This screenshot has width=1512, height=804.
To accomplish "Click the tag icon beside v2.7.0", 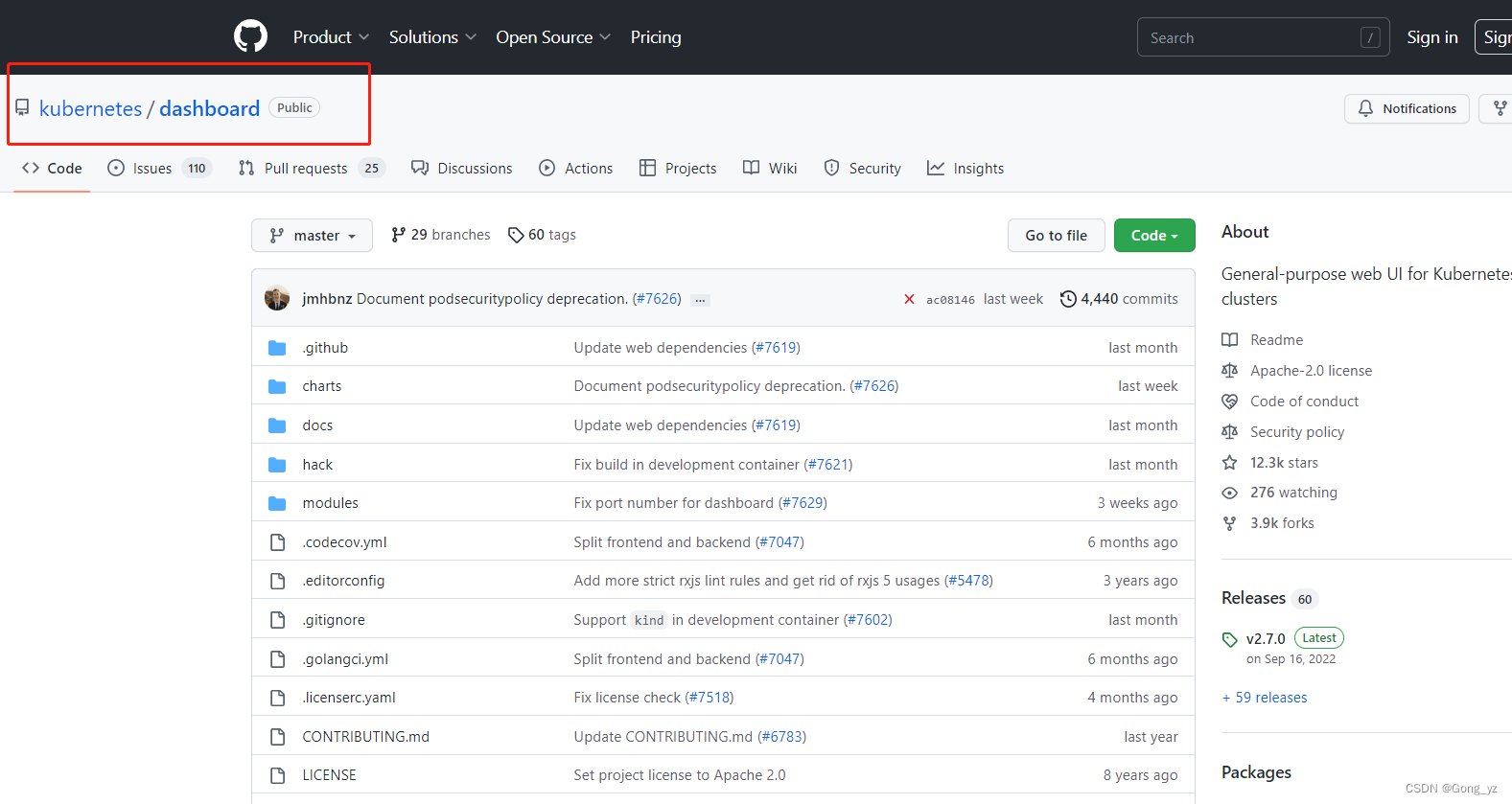I will [1230, 639].
